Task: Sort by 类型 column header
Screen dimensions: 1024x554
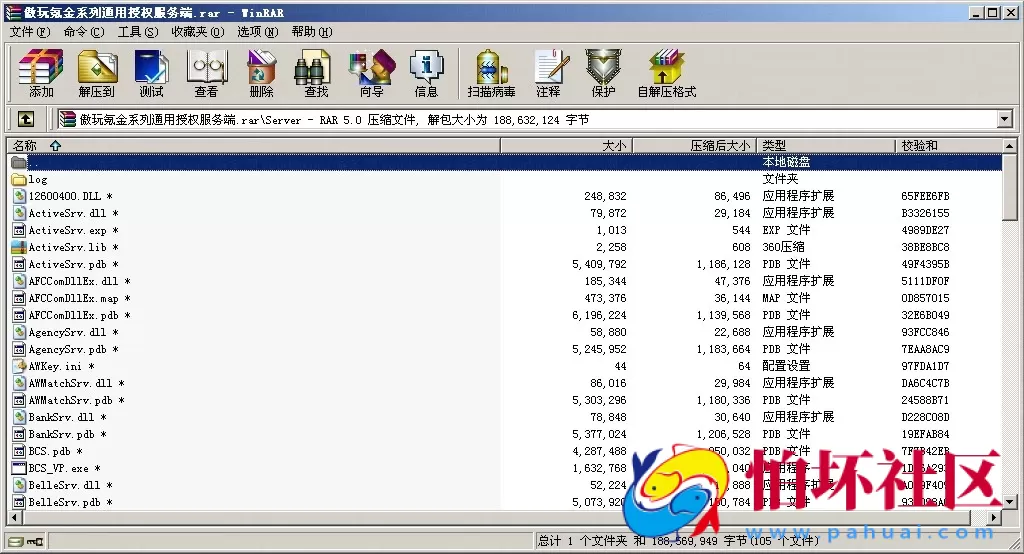Action: (x=825, y=146)
